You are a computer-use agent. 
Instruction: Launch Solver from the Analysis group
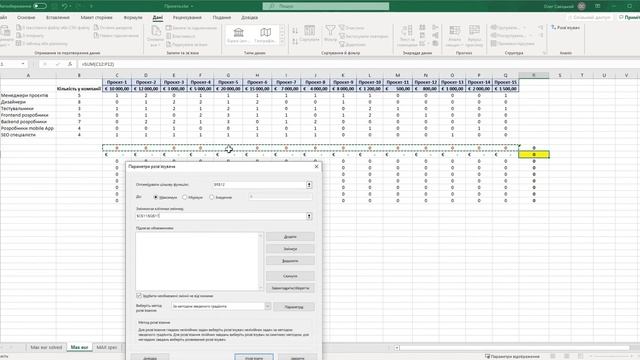[x=565, y=27]
